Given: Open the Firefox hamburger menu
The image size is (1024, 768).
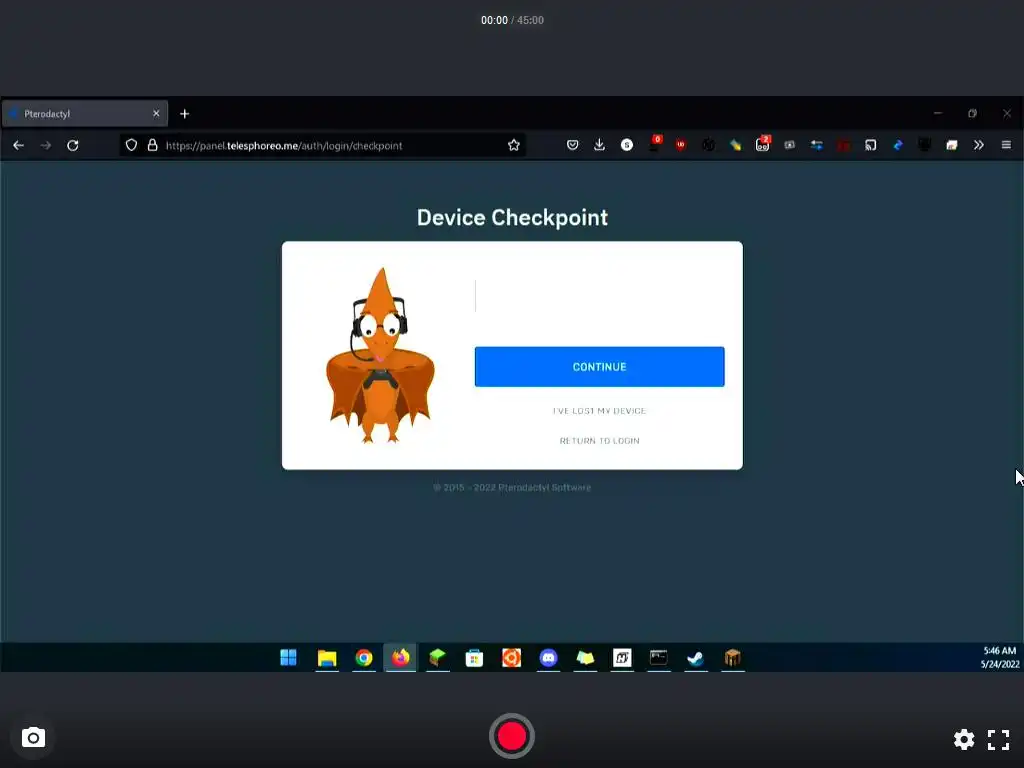Looking at the screenshot, I should (x=1006, y=145).
